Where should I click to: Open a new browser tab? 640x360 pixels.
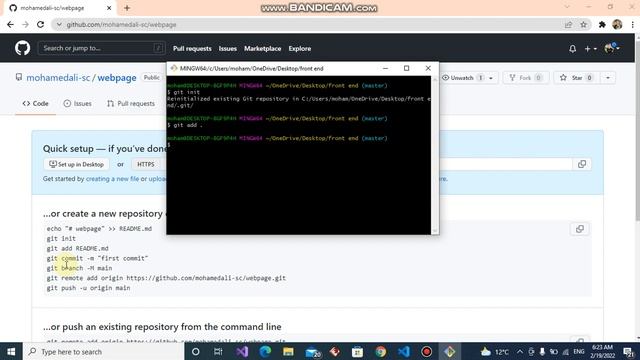[x=127, y=8]
